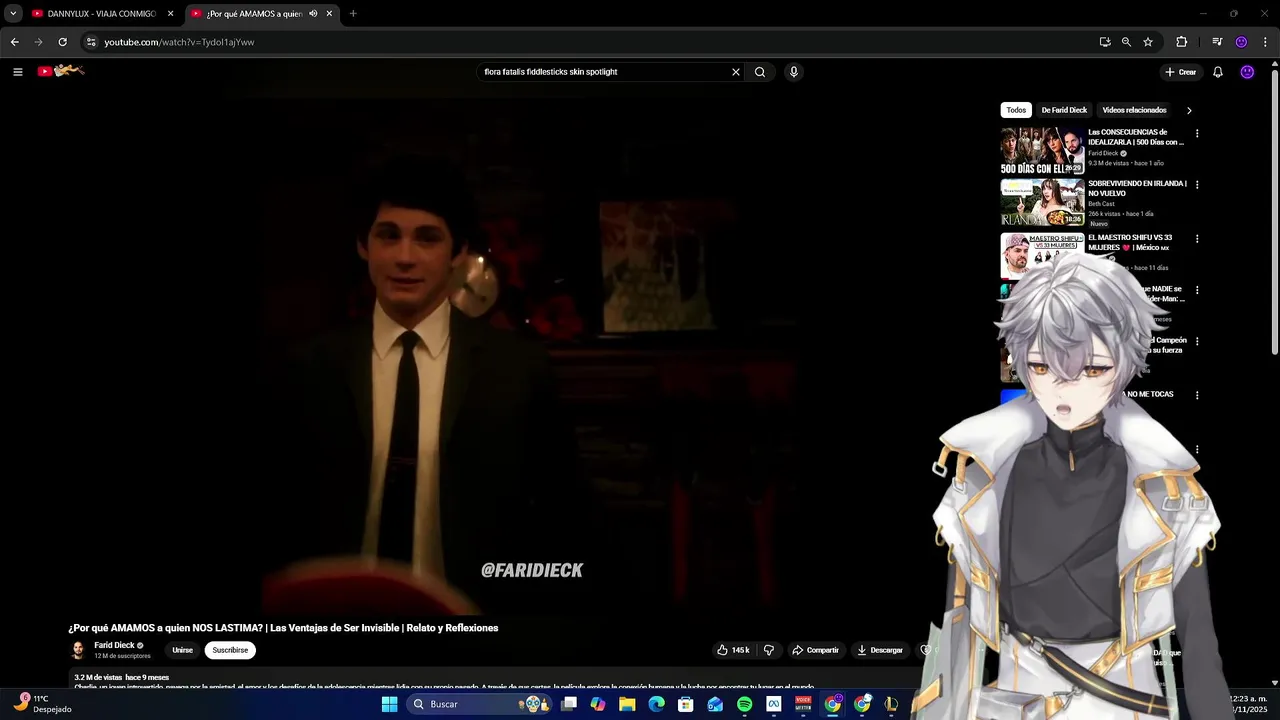Image resolution: width=1280 pixels, height=720 pixels.
Task: Open the Chrome profile avatar
Action: (1241, 42)
